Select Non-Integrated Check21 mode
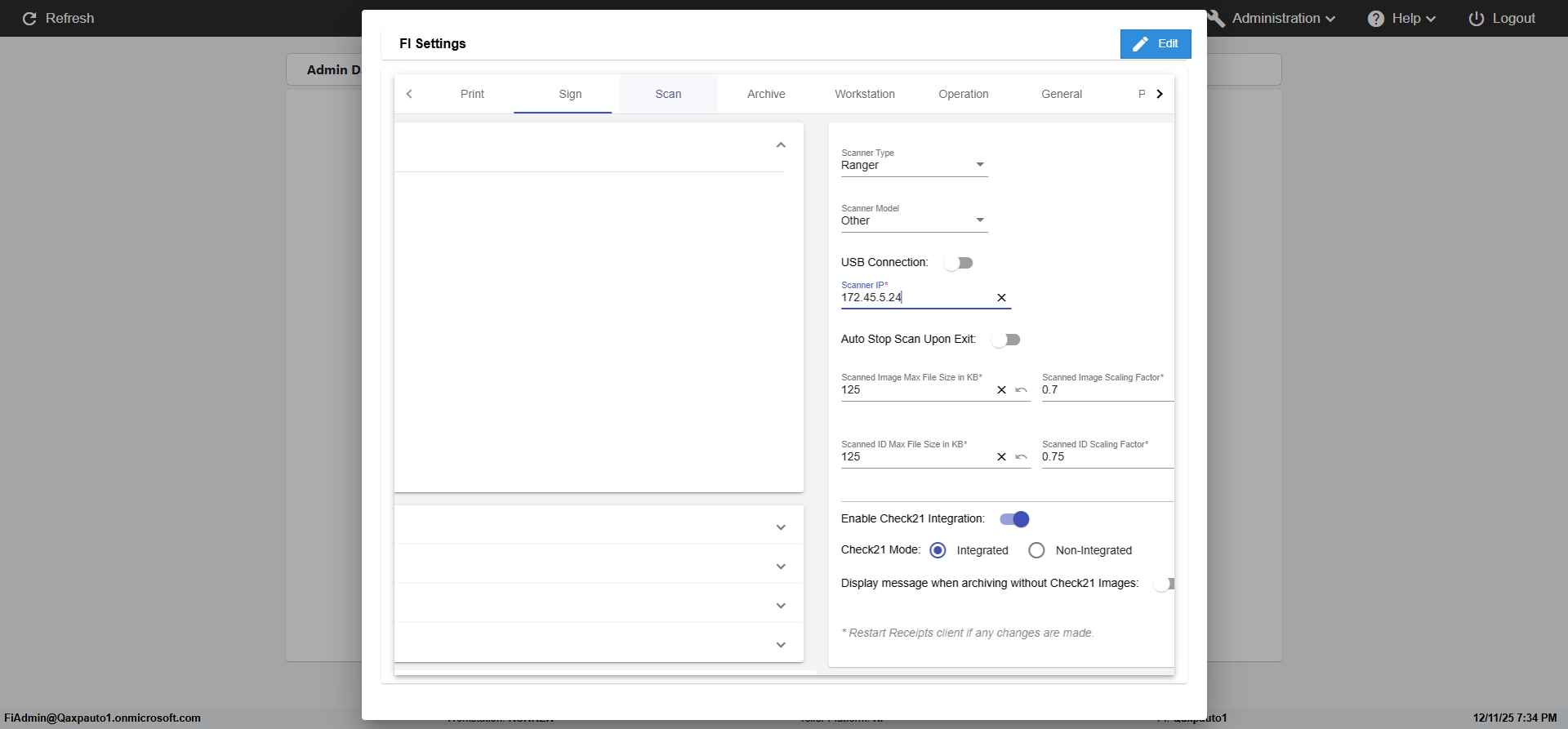1568x729 pixels. 1036,550
